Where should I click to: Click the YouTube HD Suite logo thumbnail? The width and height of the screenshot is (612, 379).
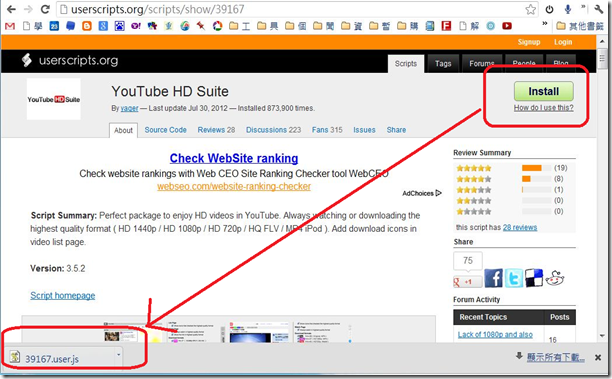54,99
